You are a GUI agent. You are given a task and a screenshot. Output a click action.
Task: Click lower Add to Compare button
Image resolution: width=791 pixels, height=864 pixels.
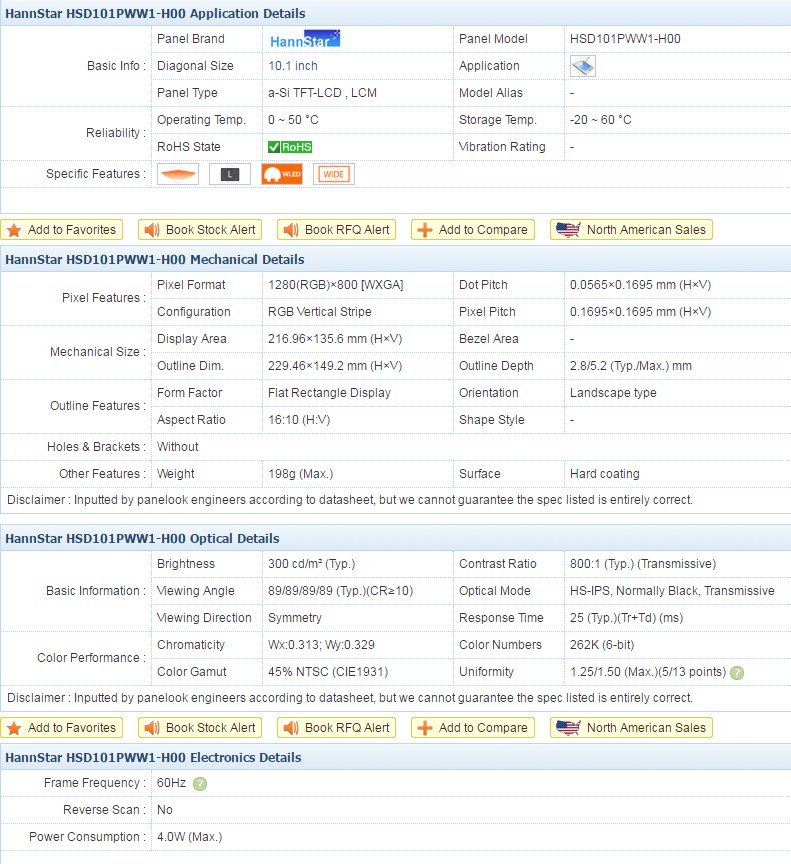[x=473, y=727]
